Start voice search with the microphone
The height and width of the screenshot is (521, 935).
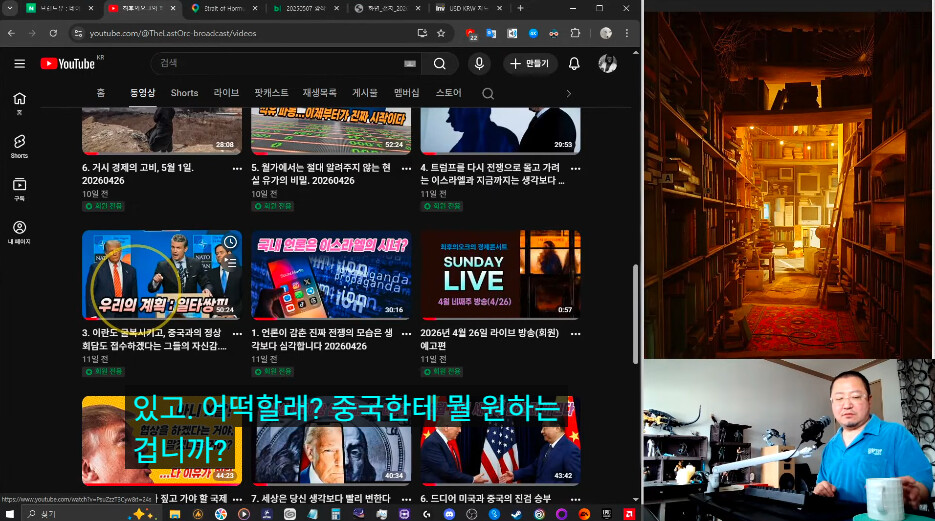[479, 64]
